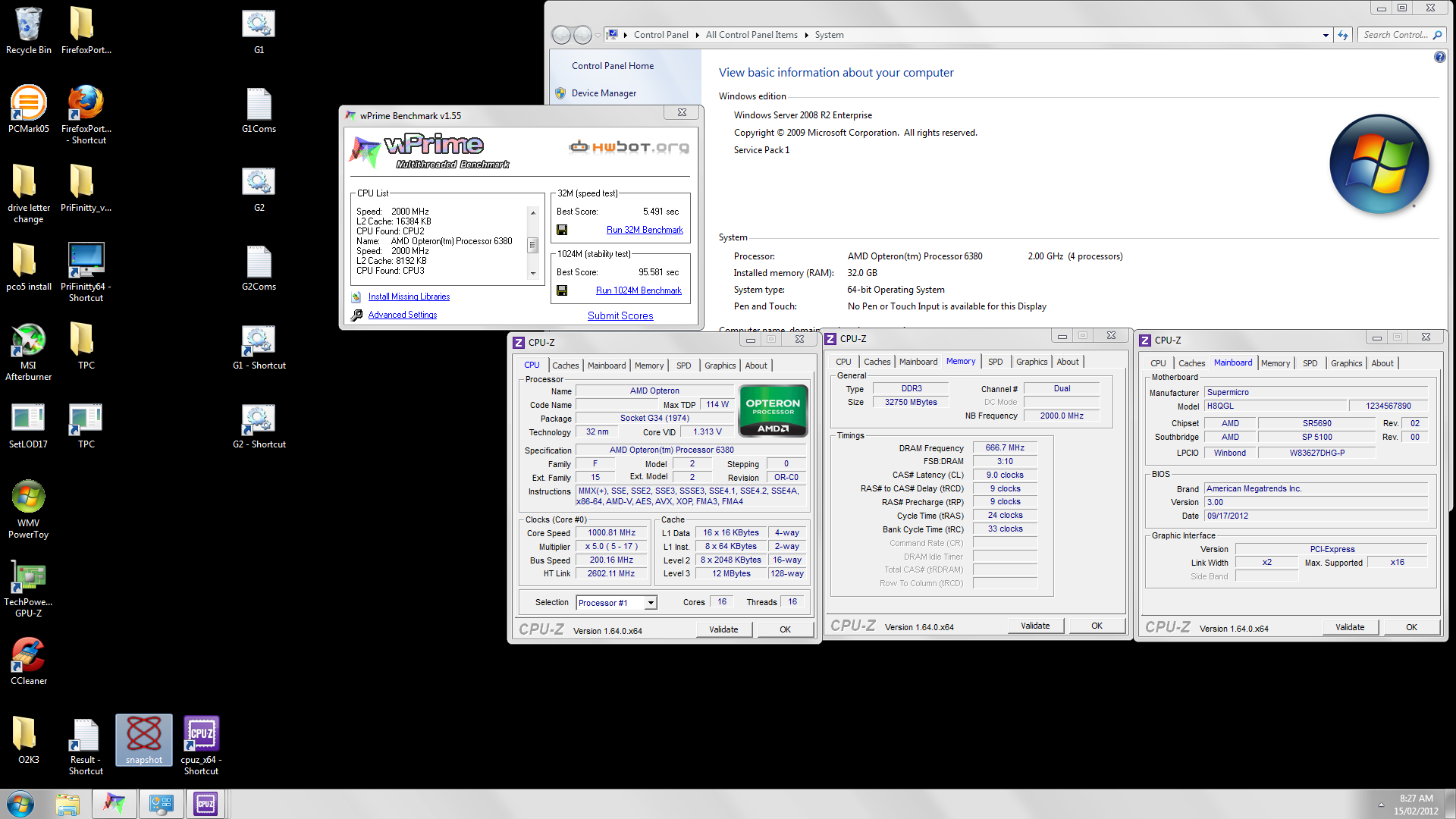The image size is (1456, 819).
Task: Click the save icon for 32M score
Action: [562, 230]
